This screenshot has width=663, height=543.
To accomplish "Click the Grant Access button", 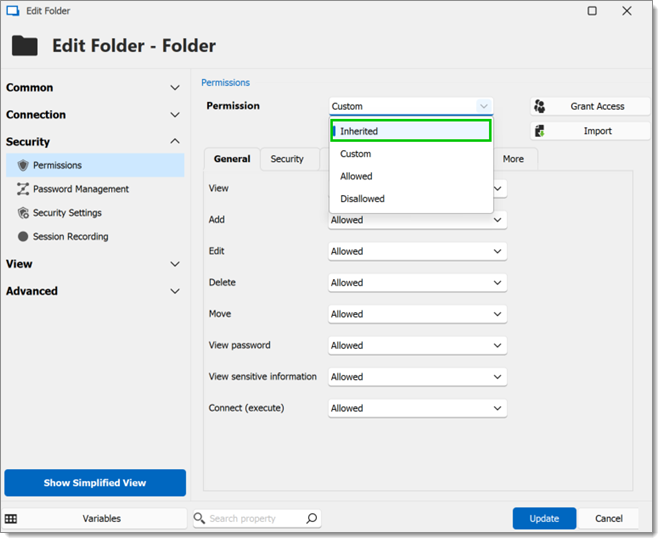I will [590, 107].
